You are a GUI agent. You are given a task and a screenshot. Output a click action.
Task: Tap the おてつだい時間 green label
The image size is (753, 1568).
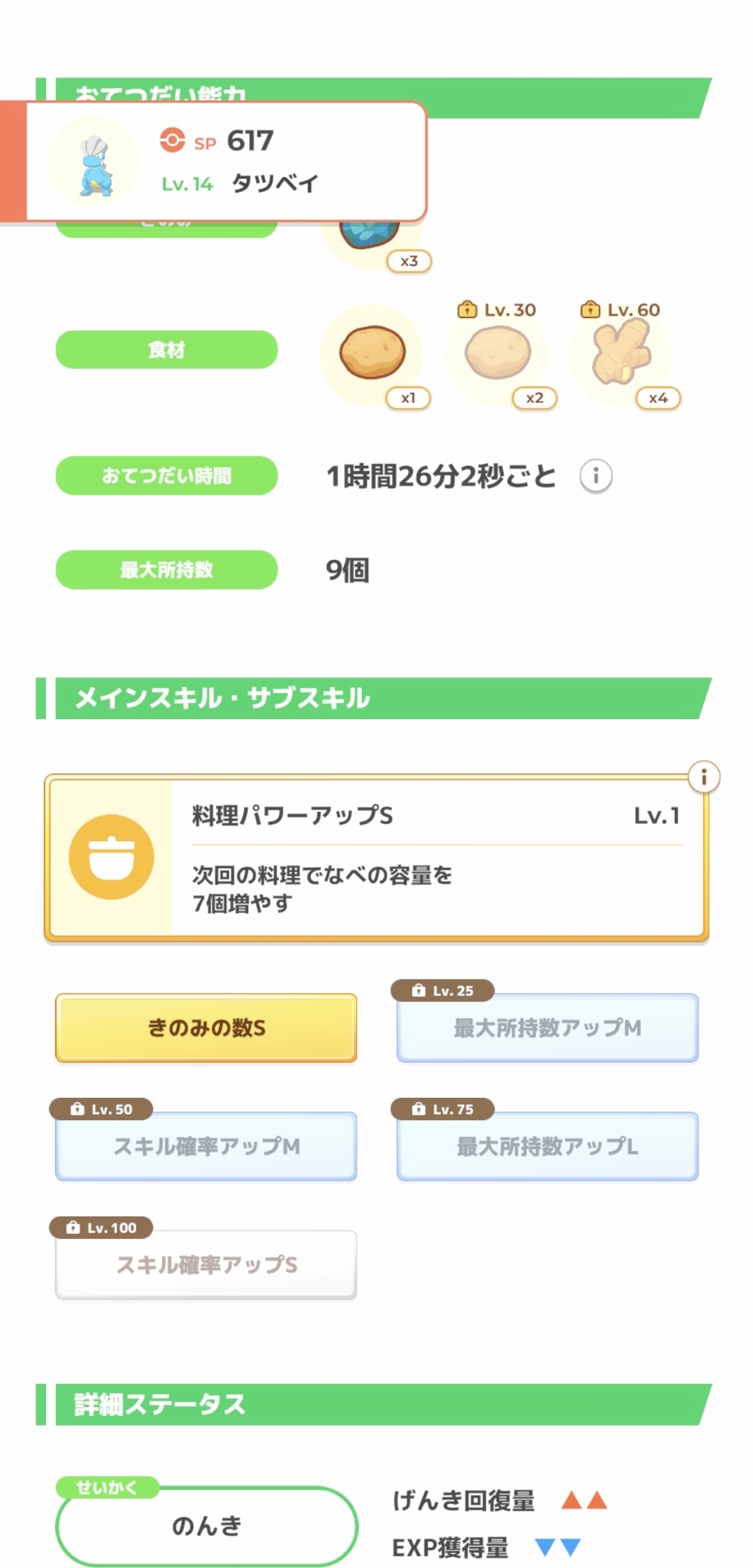click(x=167, y=476)
